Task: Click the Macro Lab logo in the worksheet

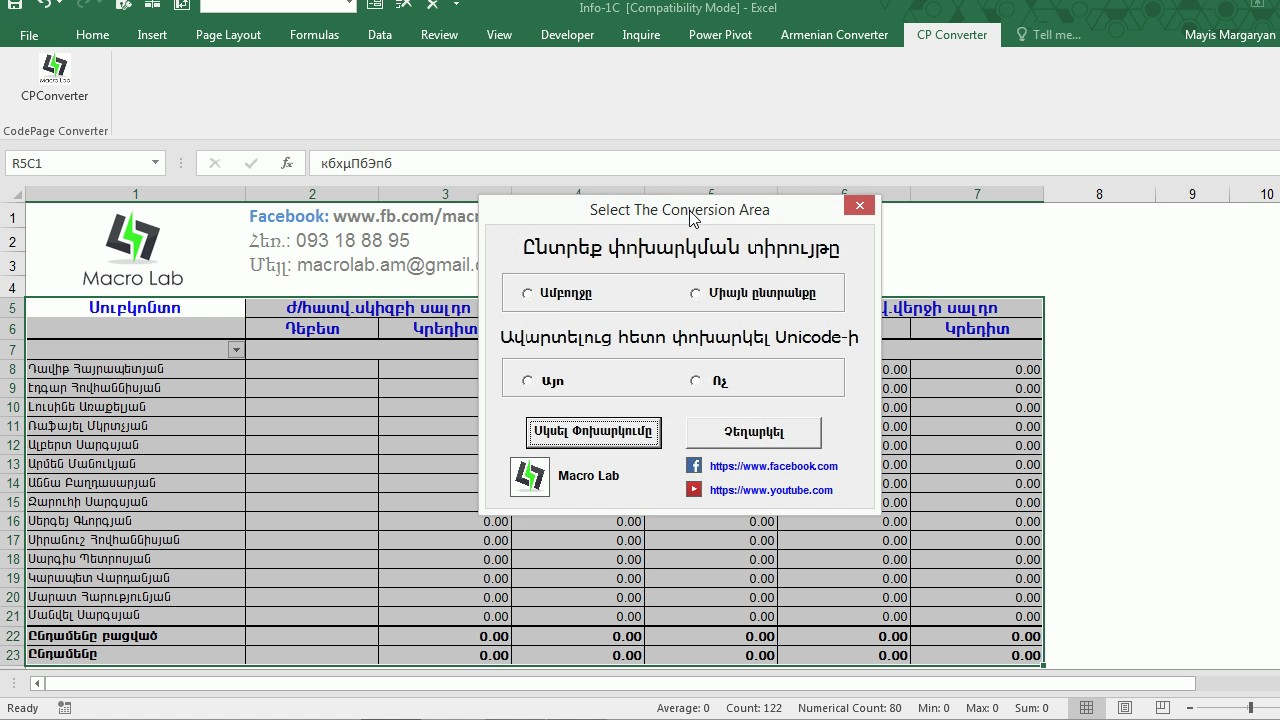Action: click(x=133, y=250)
